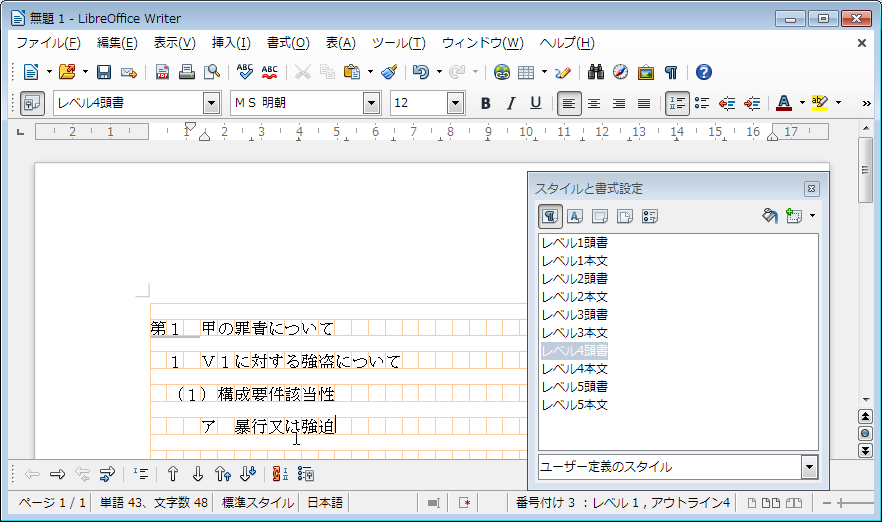Open the Styles and Formatting window from the toolbar
Screen dimensions: 882x522
pos(32,104)
